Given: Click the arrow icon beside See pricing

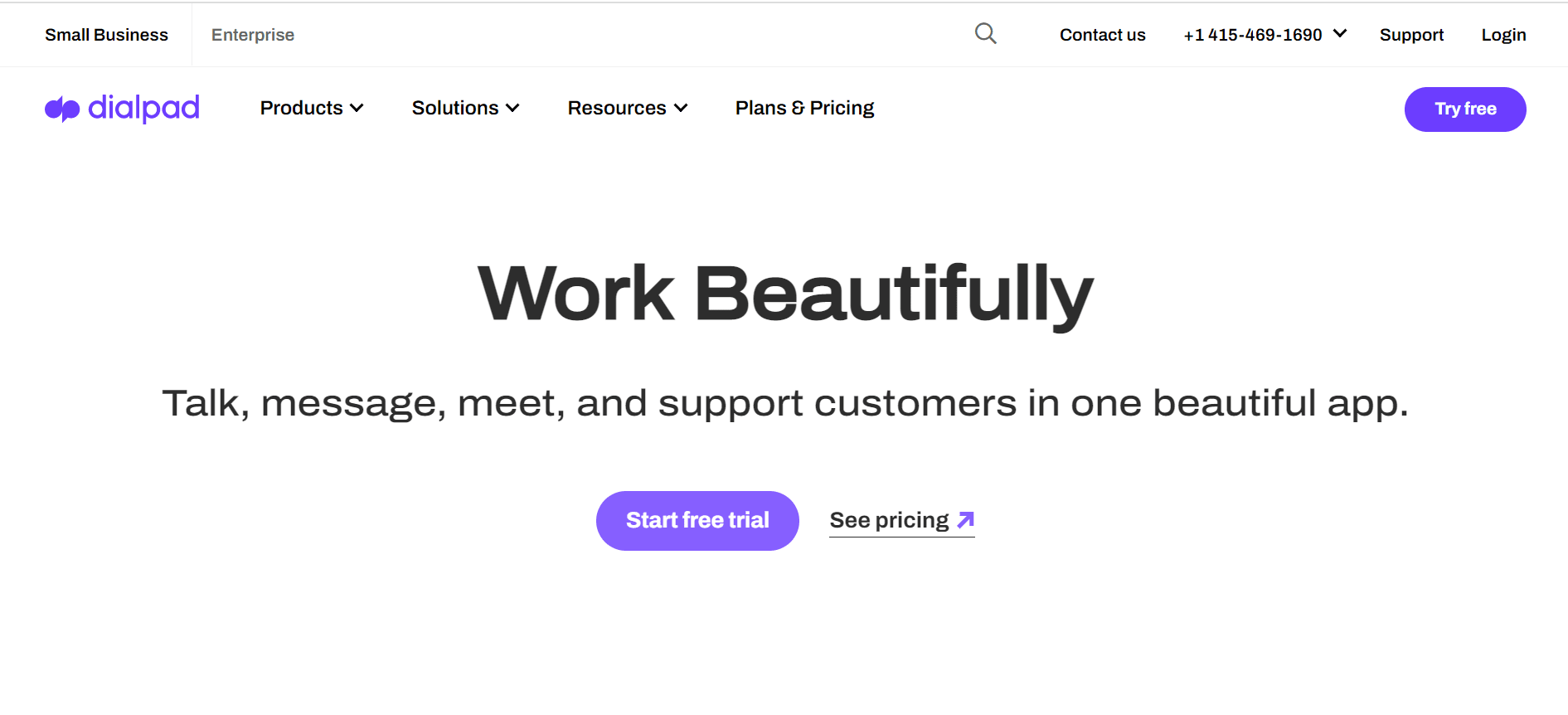Looking at the screenshot, I should click(x=965, y=520).
